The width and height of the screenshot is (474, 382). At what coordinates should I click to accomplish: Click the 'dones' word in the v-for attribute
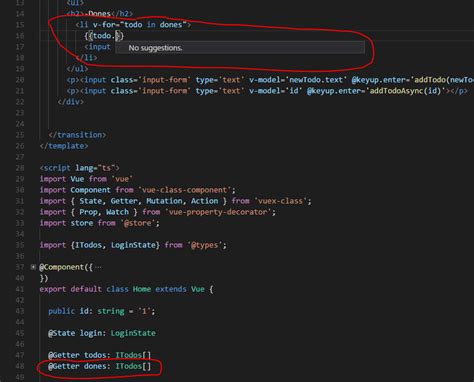[x=171, y=25]
